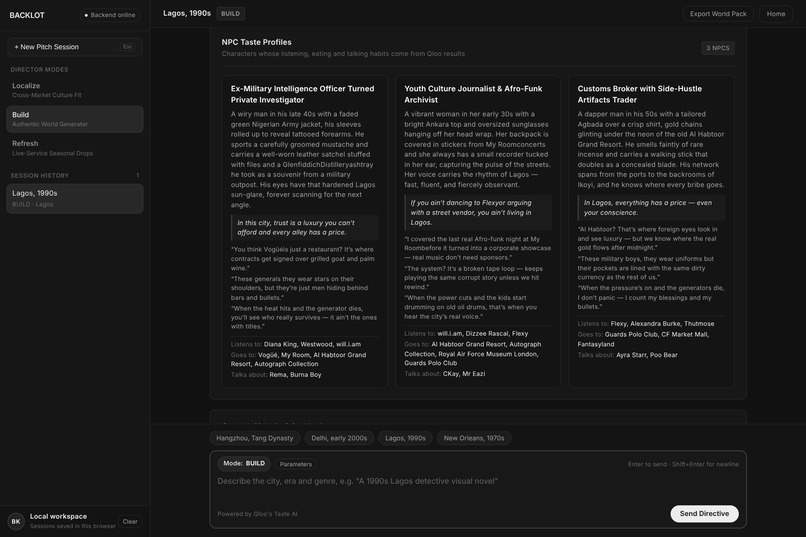
Task: Check the Backend online status badge
Action: click(109, 15)
